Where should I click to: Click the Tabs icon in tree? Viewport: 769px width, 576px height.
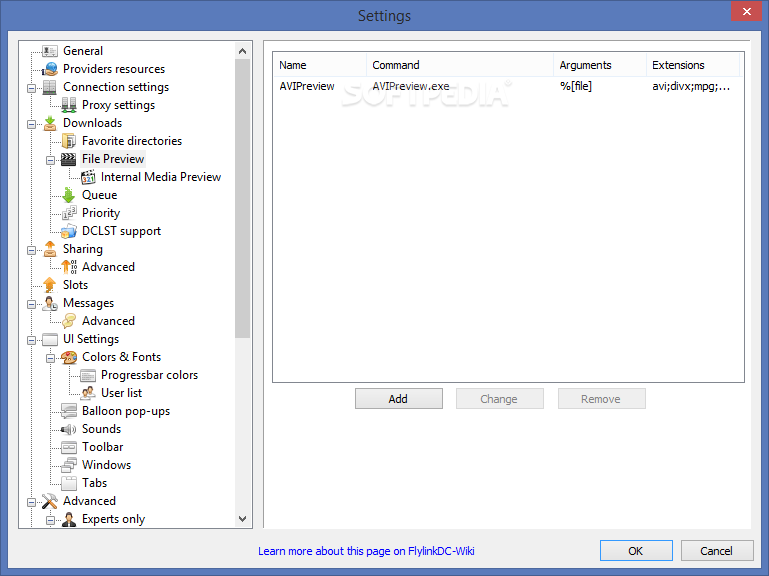[x=69, y=483]
